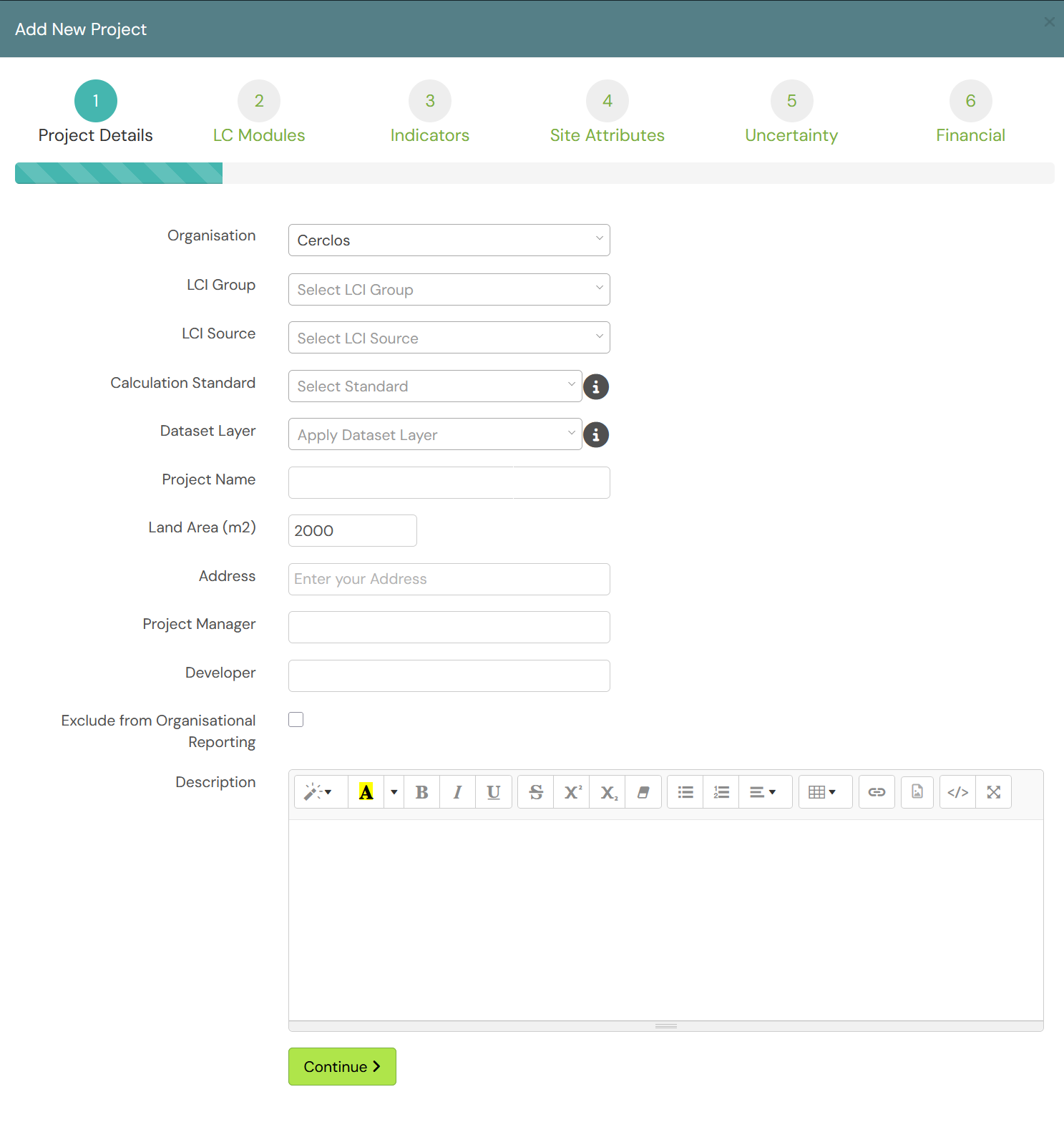This screenshot has width=1064, height=1122.
Task: Open the Organisation dropdown showing Cerclos
Action: pyautogui.click(x=449, y=240)
